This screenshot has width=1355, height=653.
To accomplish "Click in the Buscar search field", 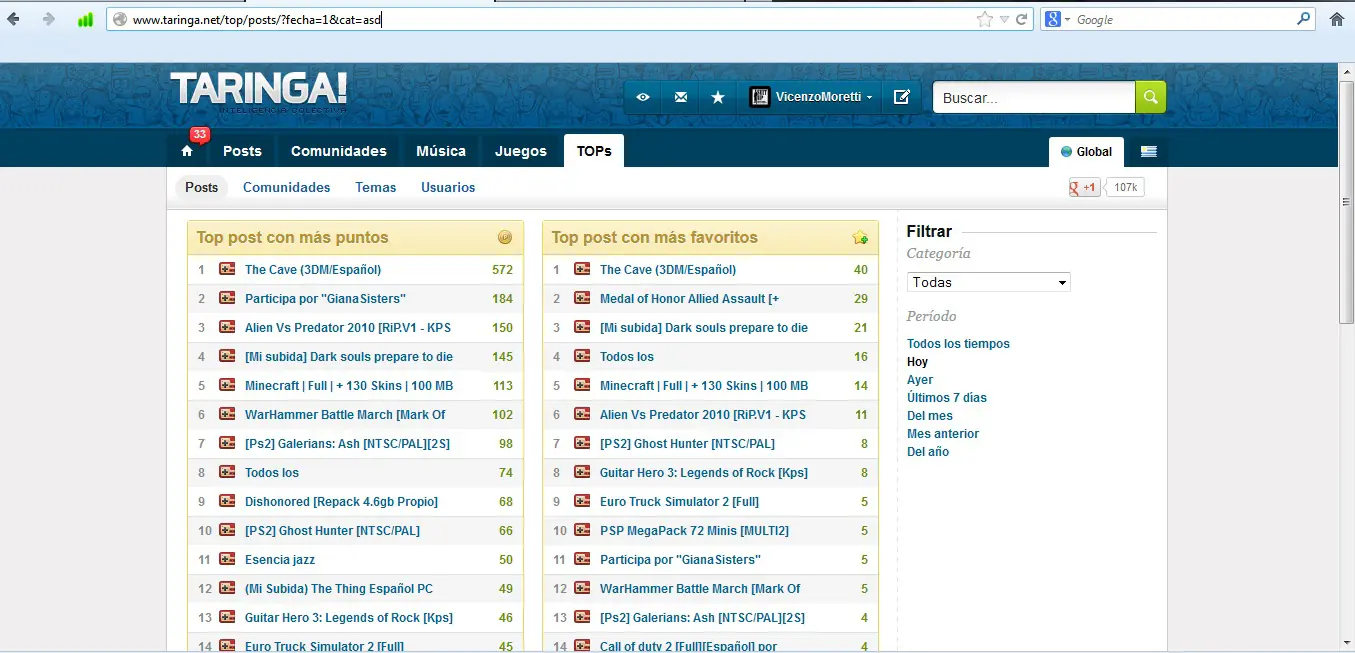I will [1034, 97].
